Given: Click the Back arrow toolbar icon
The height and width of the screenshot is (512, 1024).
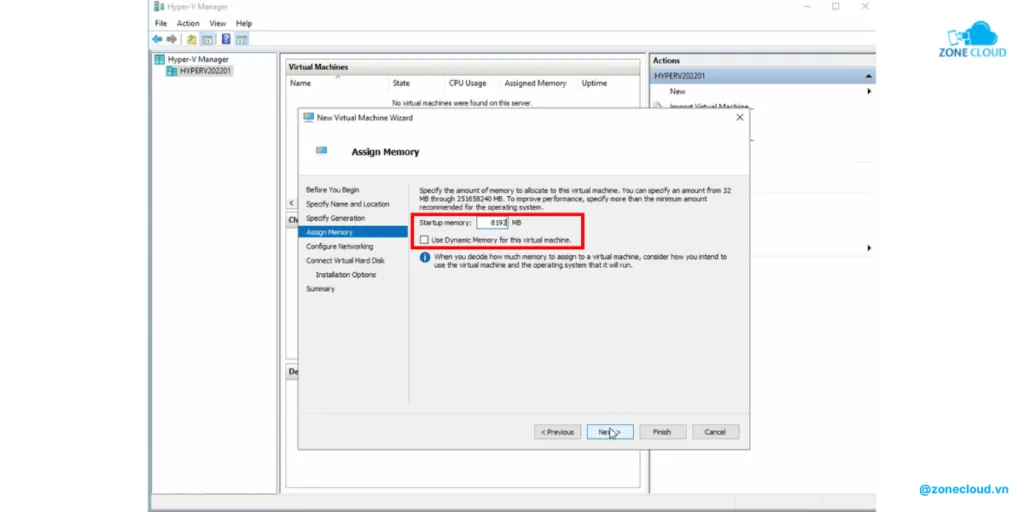Looking at the screenshot, I should click(157, 39).
